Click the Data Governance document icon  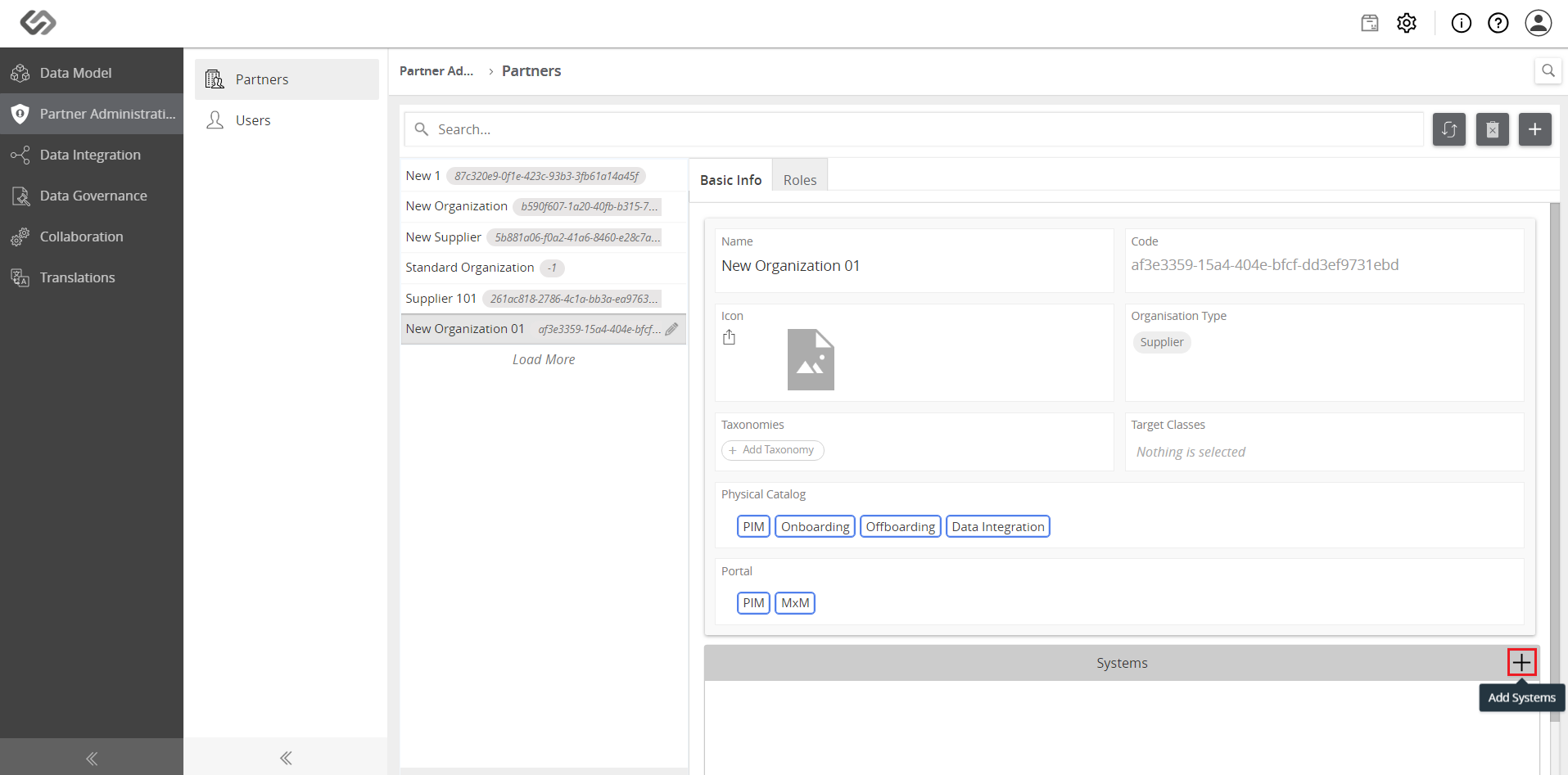coord(20,196)
